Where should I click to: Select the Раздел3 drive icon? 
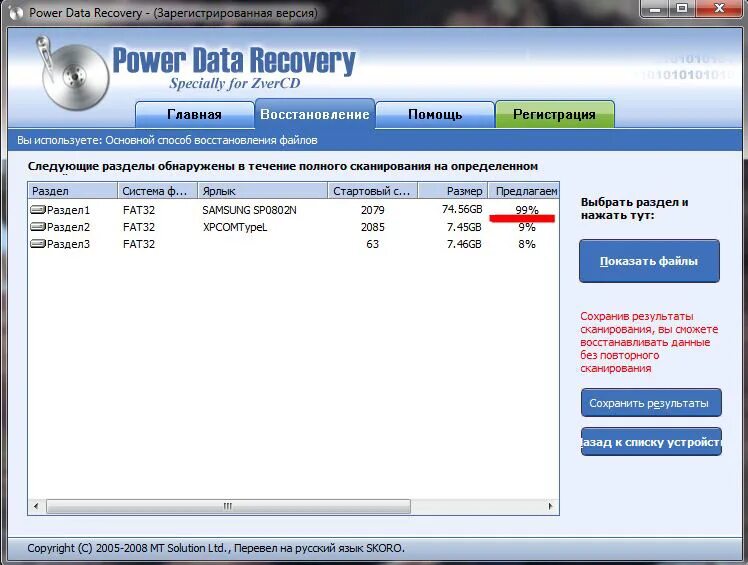pos(38,244)
